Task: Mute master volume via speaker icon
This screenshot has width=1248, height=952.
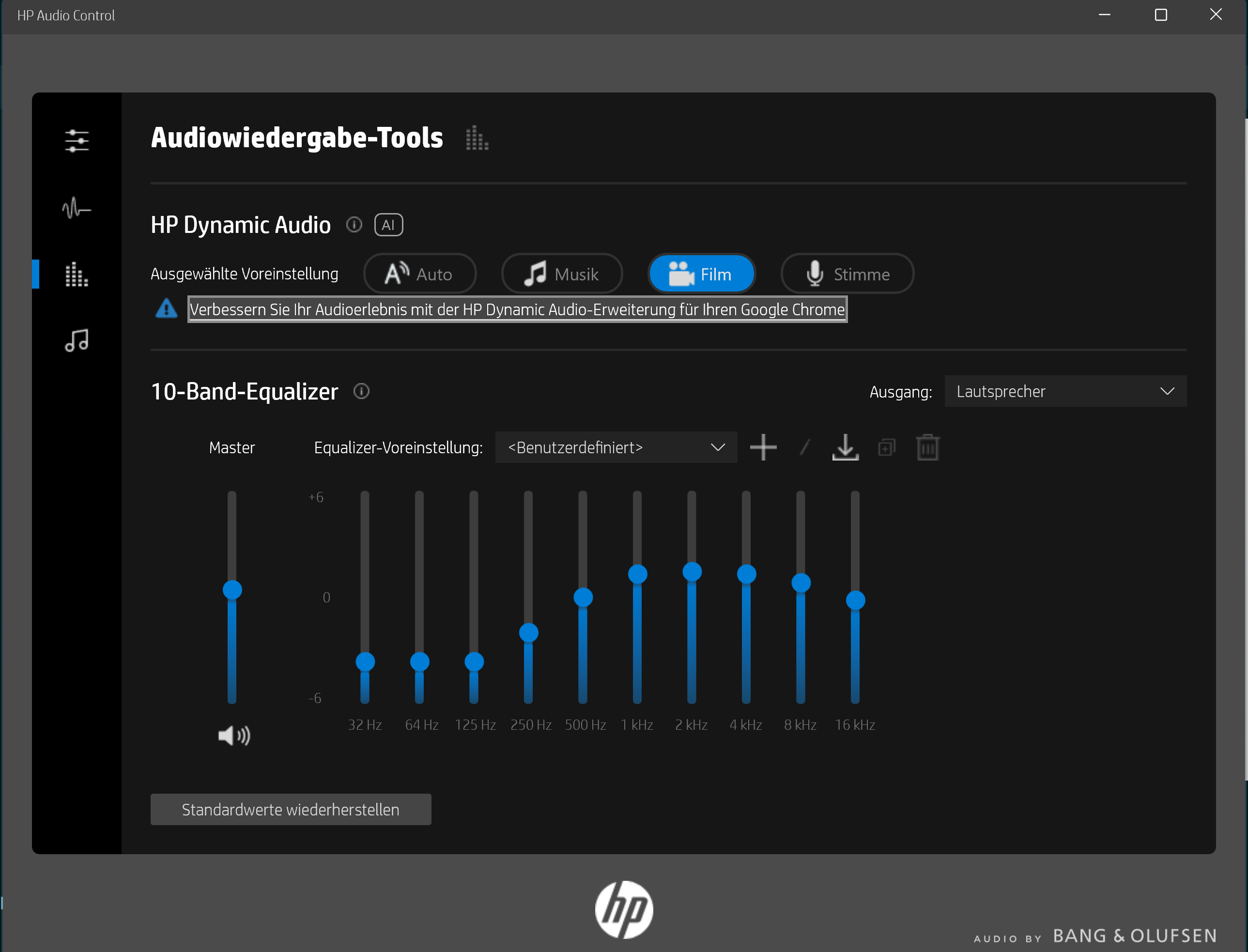Action: point(233,736)
